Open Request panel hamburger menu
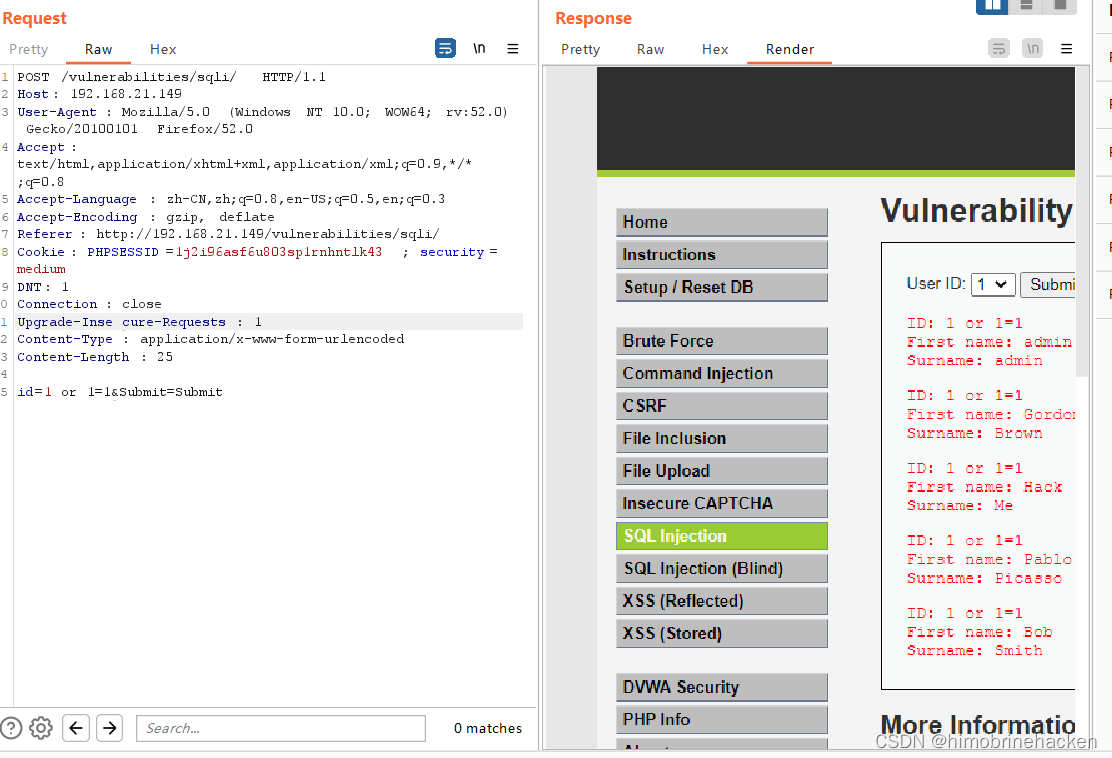 coord(513,49)
